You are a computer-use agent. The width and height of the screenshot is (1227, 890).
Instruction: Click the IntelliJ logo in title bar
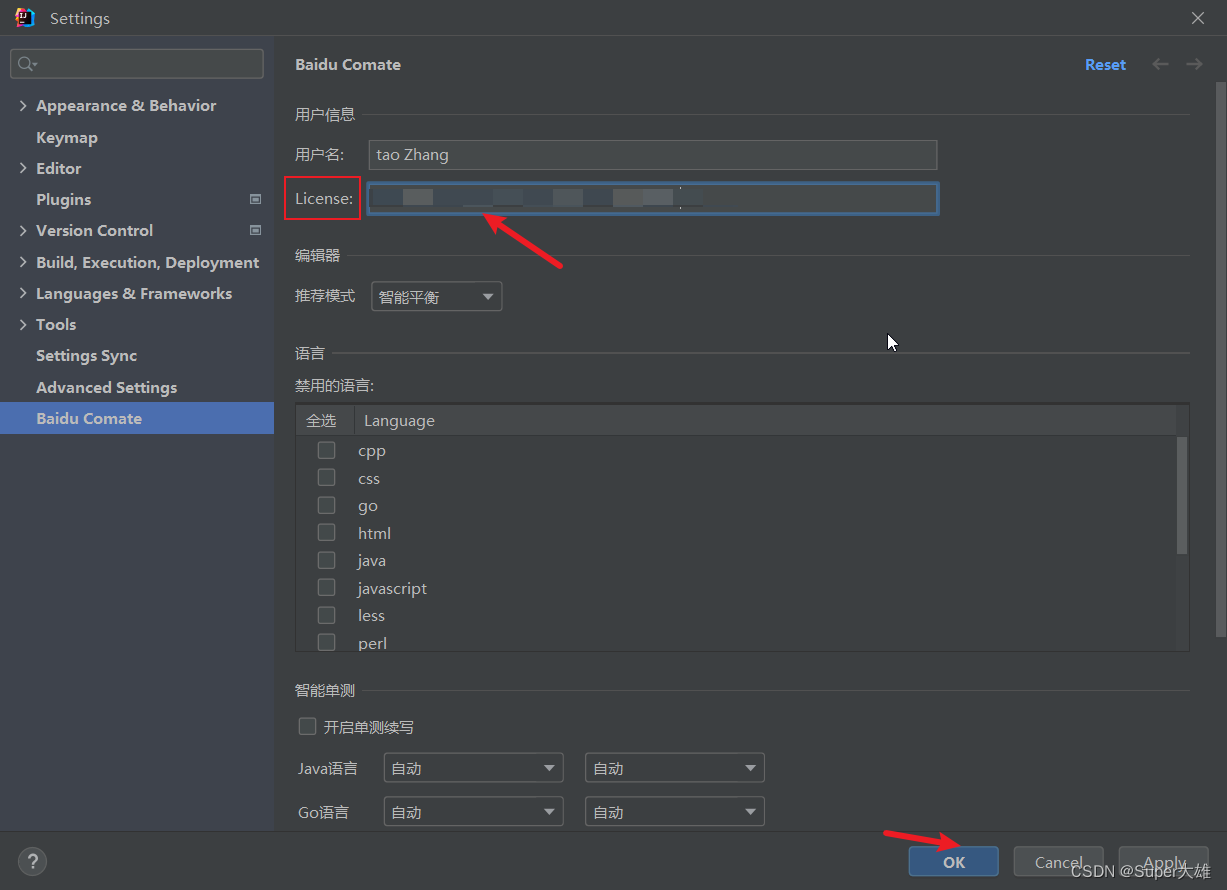(x=25, y=18)
